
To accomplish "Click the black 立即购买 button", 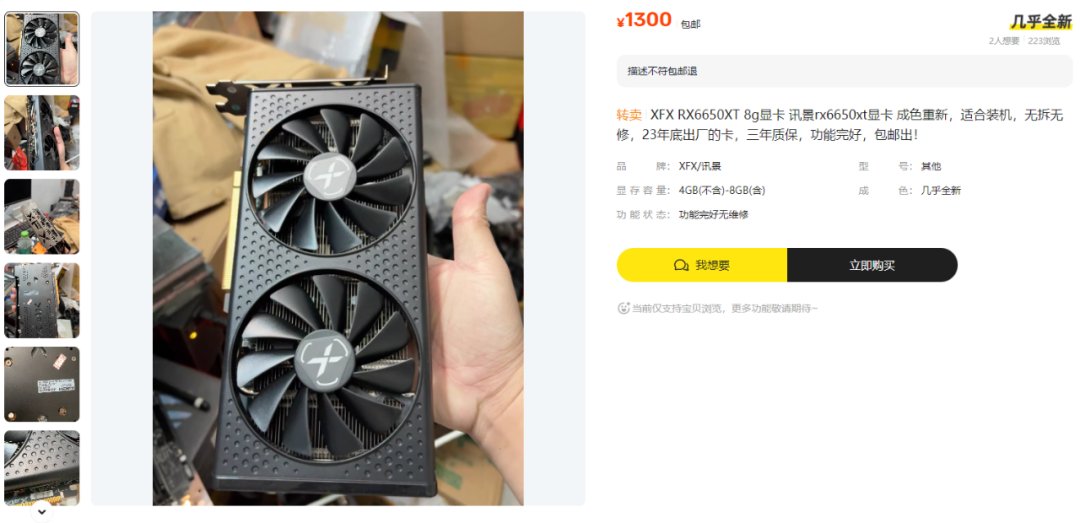I will click(872, 265).
